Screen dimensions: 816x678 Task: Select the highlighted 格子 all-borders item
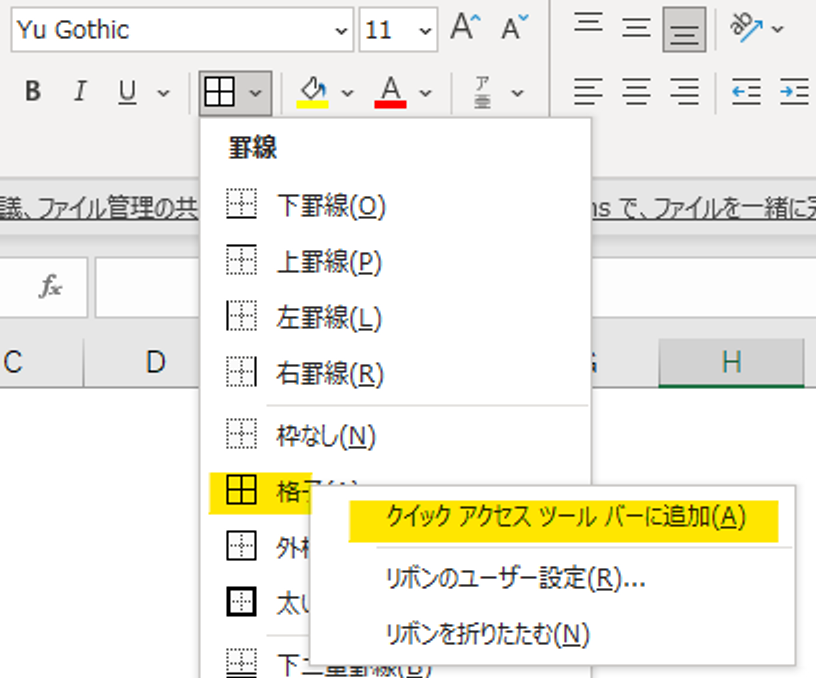coord(260,492)
